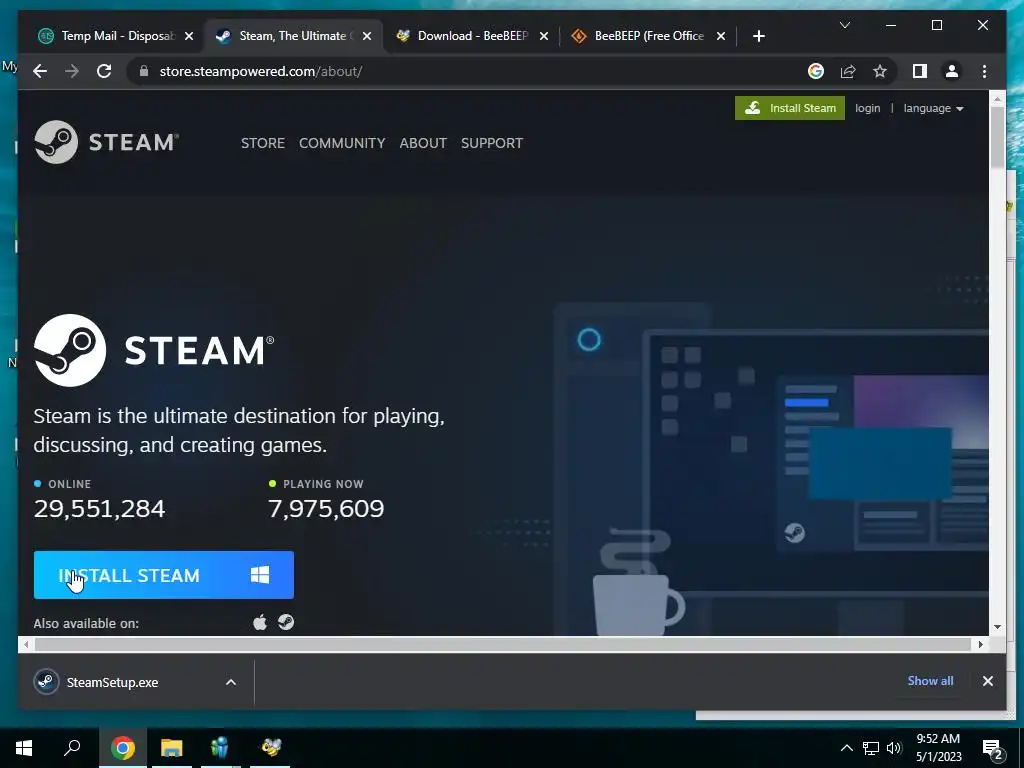The image size is (1024, 768).
Task: Open the language dropdown
Action: (933, 108)
